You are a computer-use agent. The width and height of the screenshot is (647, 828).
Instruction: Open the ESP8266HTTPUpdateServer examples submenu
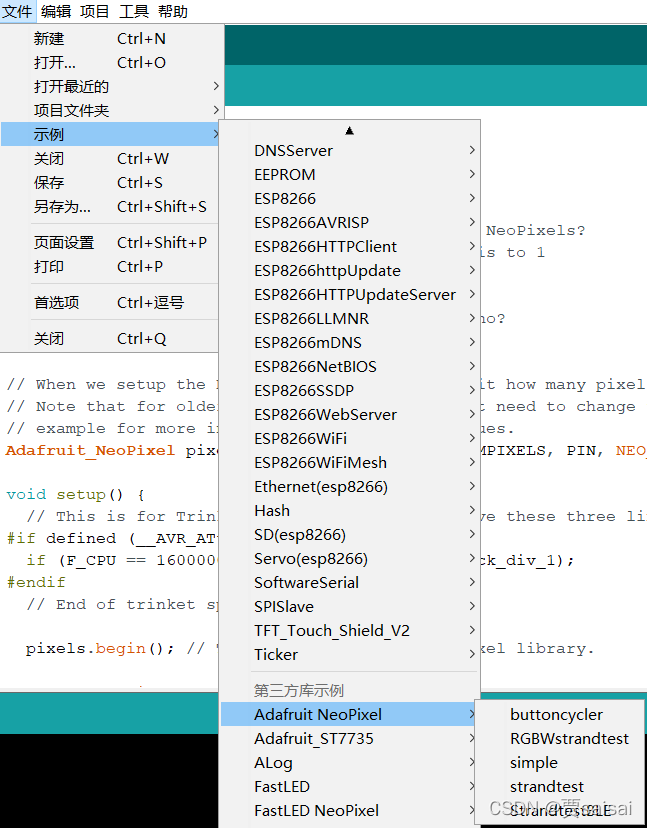pyautogui.click(x=350, y=295)
